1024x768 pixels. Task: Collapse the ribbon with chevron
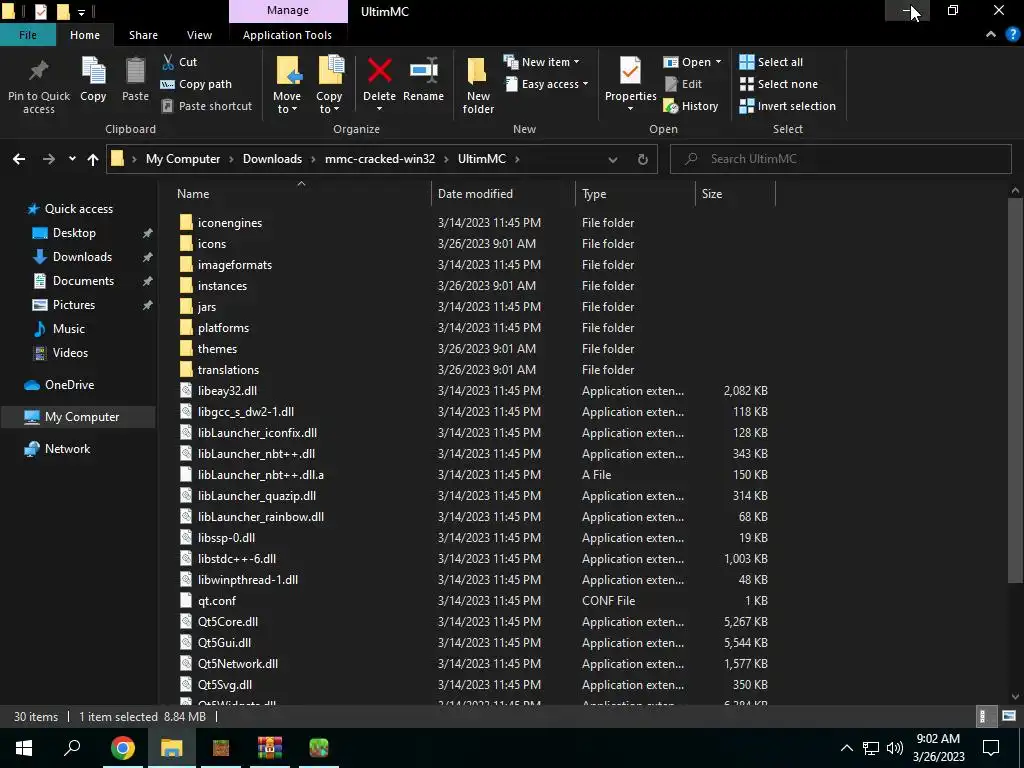point(991,35)
